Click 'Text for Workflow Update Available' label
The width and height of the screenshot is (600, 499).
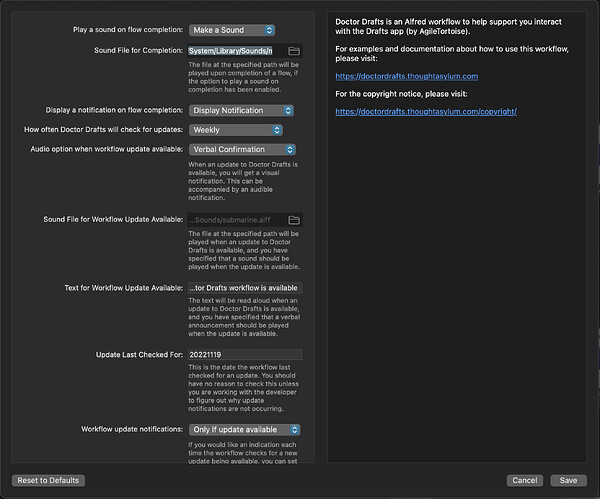click(124, 288)
